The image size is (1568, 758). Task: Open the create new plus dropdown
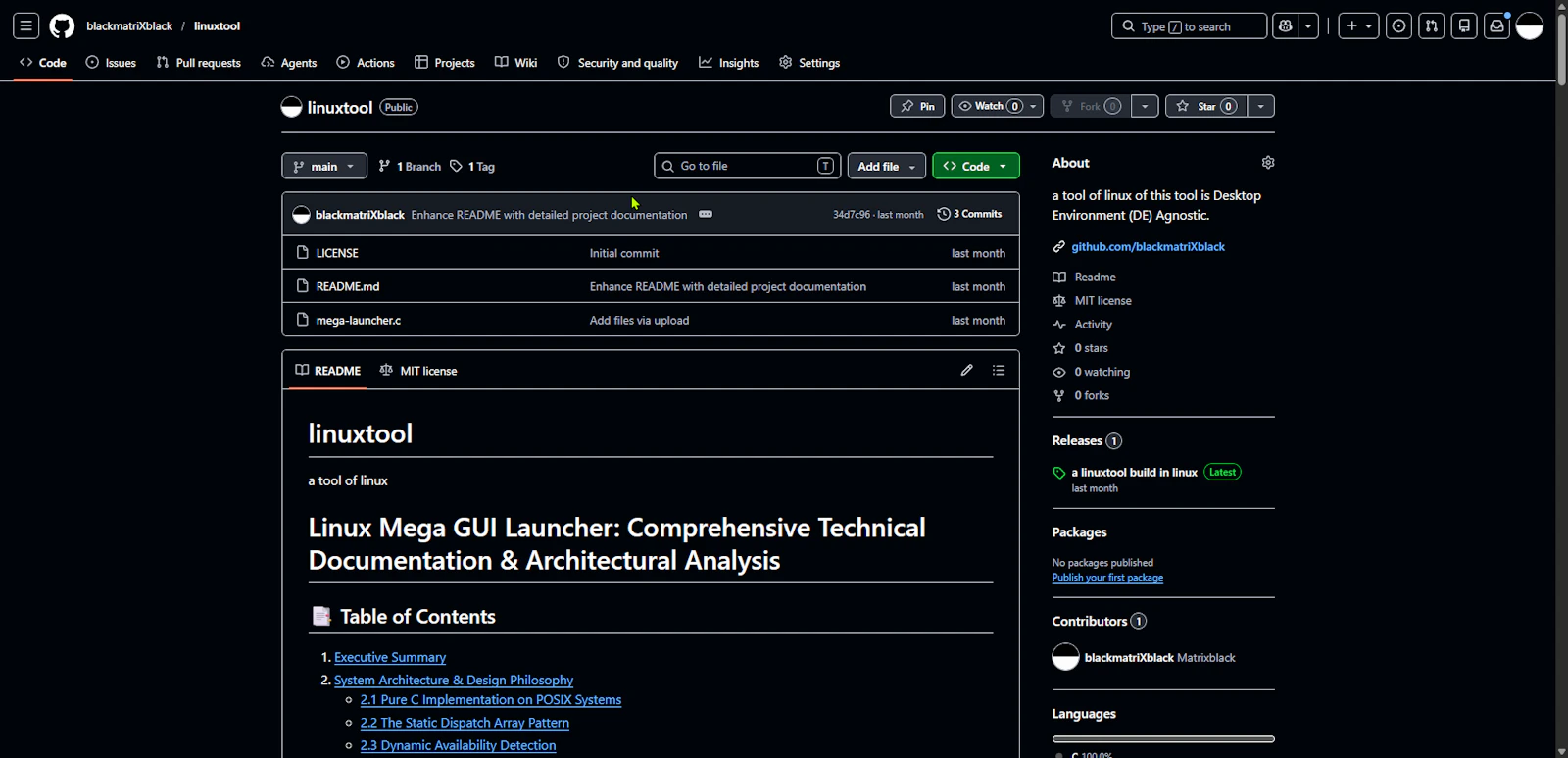coord(1359,26)
